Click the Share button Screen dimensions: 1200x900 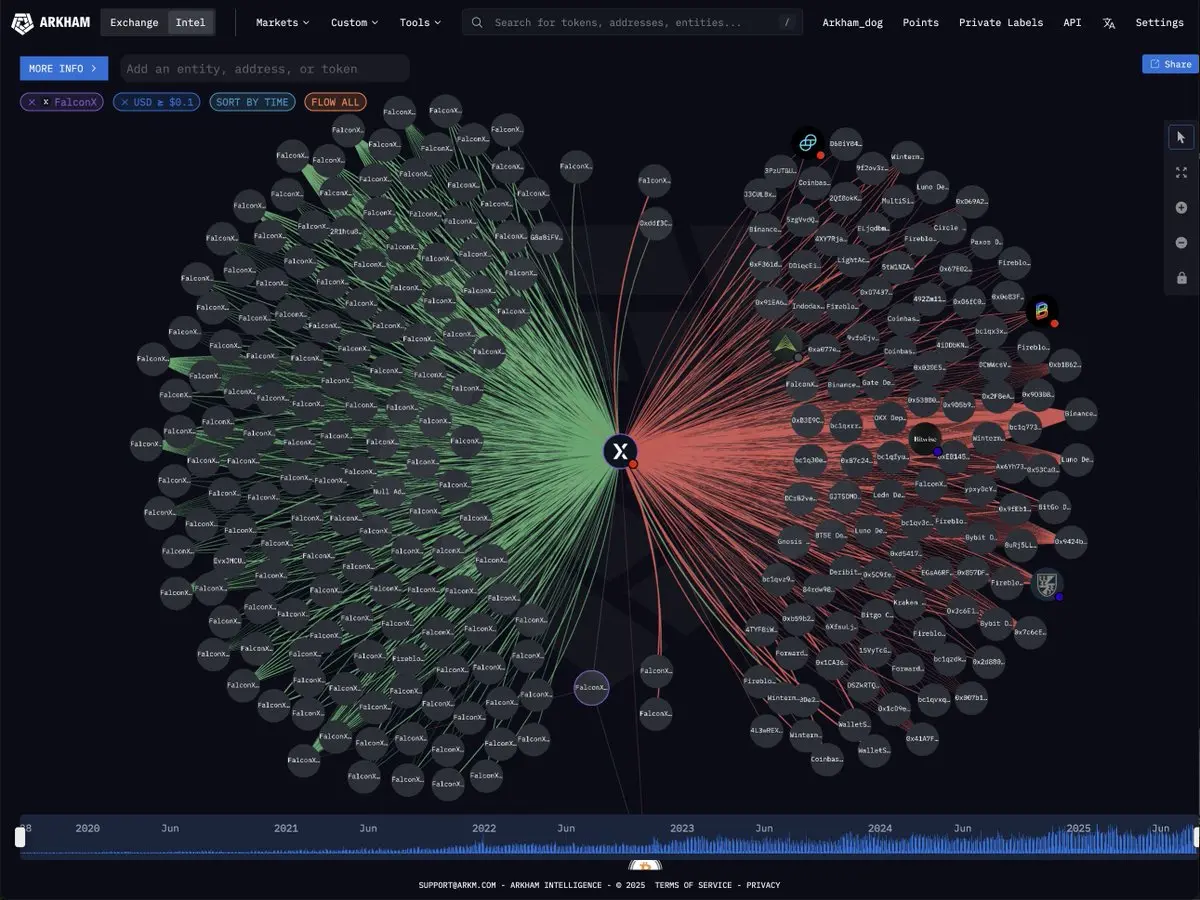point(1170,64)
